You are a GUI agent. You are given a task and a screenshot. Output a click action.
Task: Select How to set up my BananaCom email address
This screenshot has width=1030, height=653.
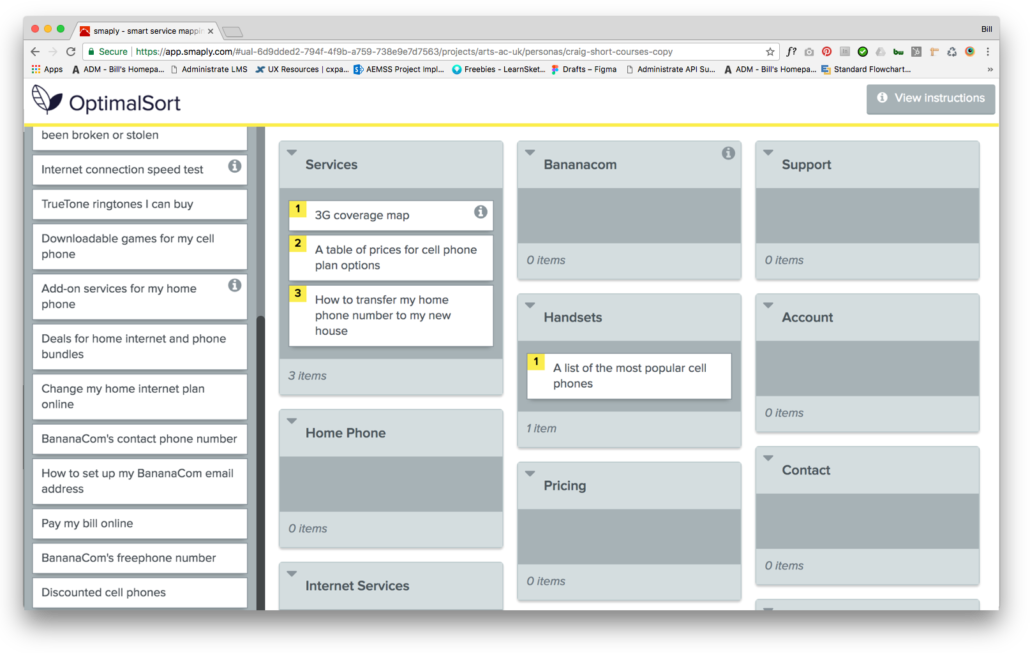(x=140, y=481)
